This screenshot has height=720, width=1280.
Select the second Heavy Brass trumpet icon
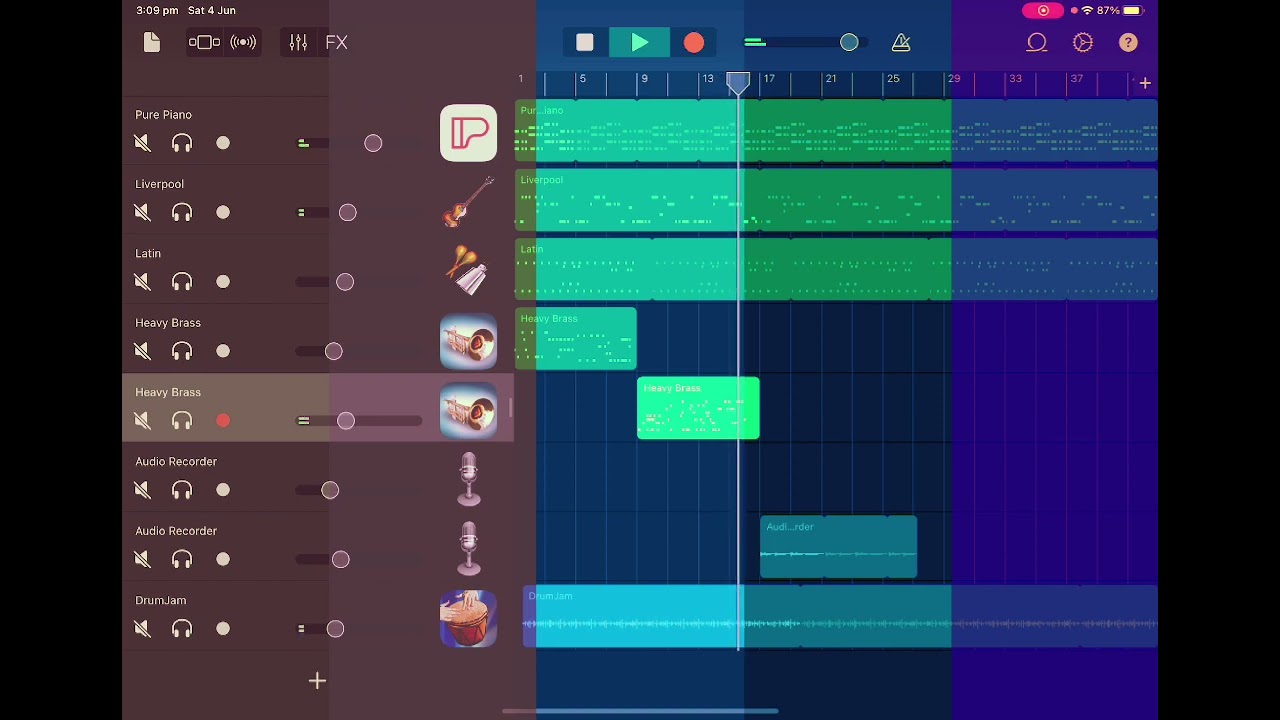tap(468, 411)
